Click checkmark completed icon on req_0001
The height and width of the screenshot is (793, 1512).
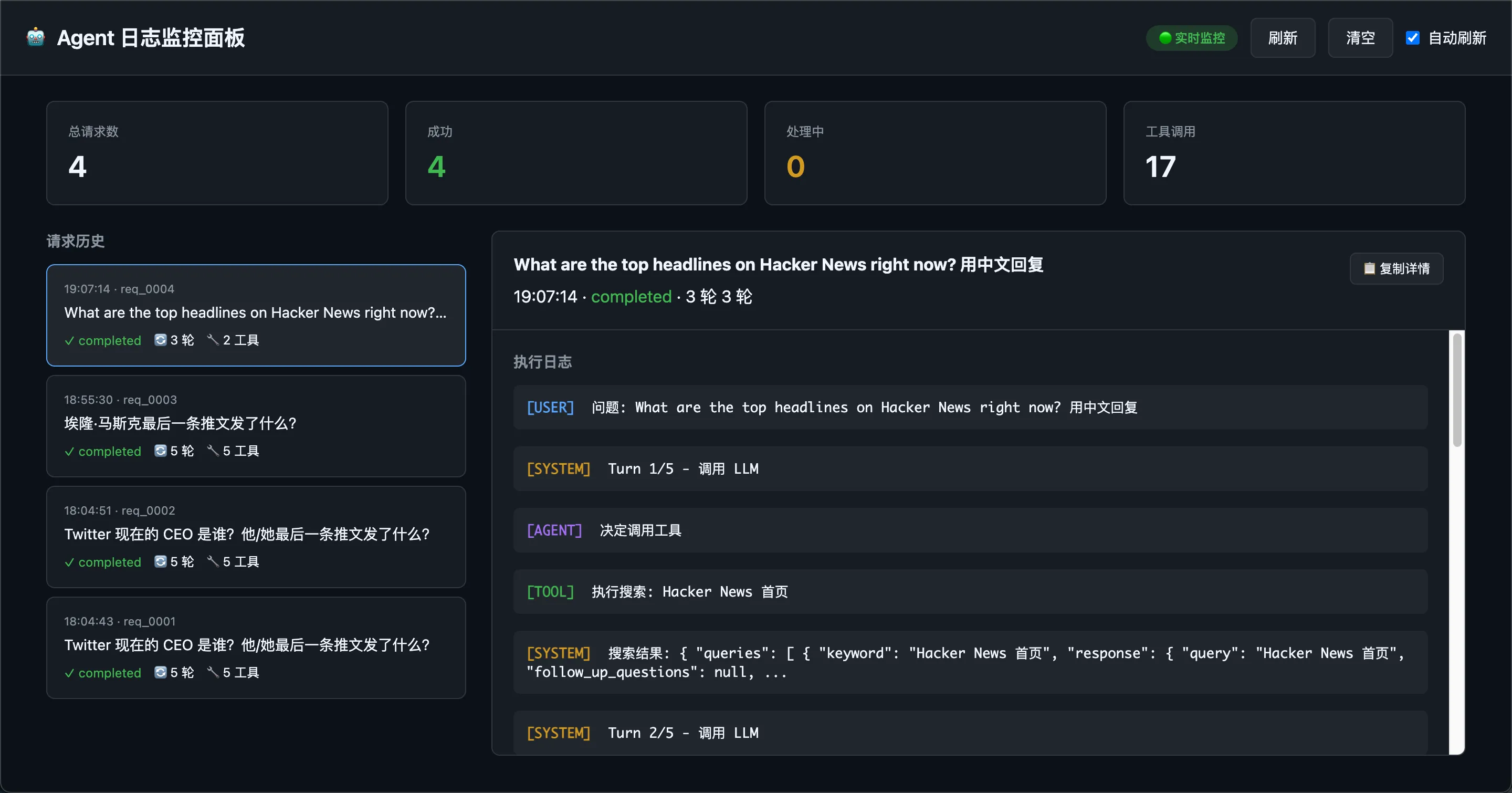[x=69, y=673]
